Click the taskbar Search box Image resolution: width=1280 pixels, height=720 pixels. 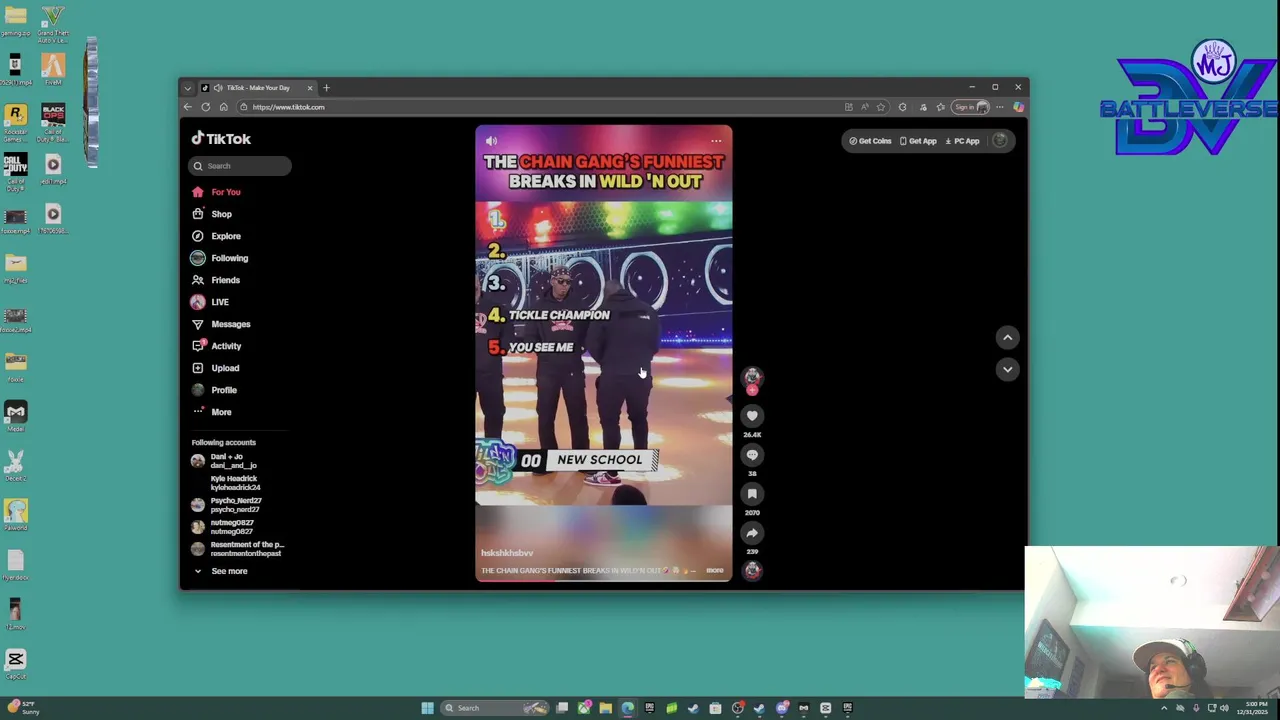click(x=496, y=708)
